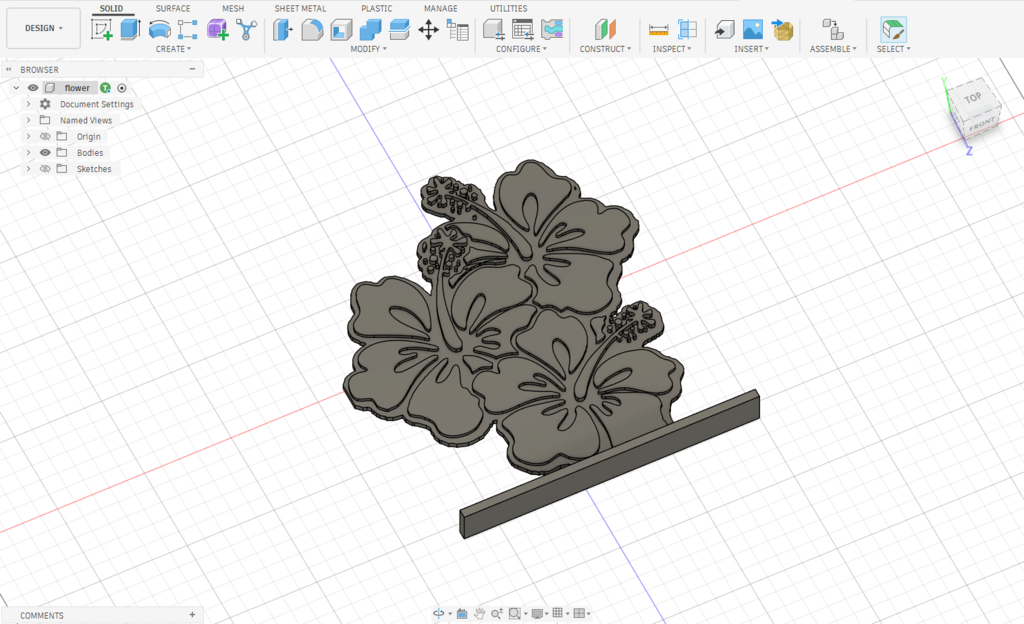Expand the Comments panel with plus button
Image resolution: width=1024 pixels, height=624 pixels.
click(x=192, y=614)
